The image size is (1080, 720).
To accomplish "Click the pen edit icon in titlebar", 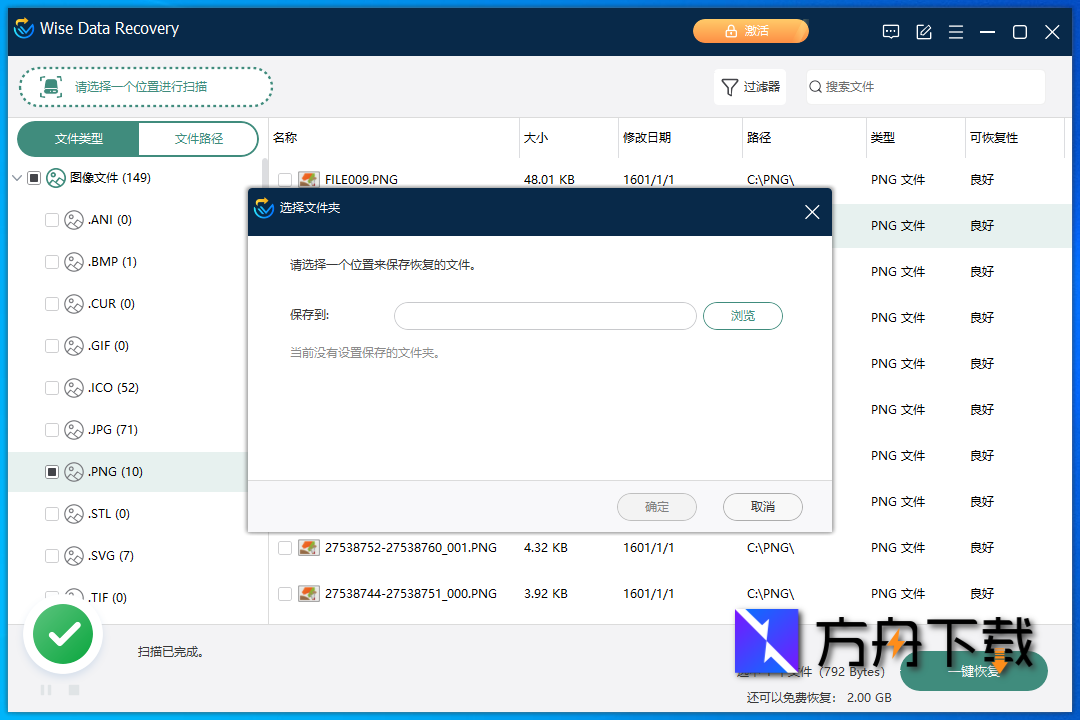I will tap(923, 31).
